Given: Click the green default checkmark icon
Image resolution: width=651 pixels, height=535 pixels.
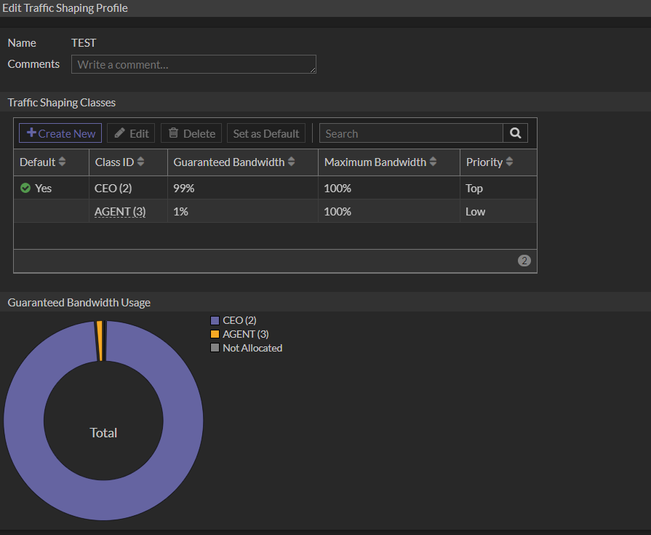Looking at the screenshot, I should point(25,188).
